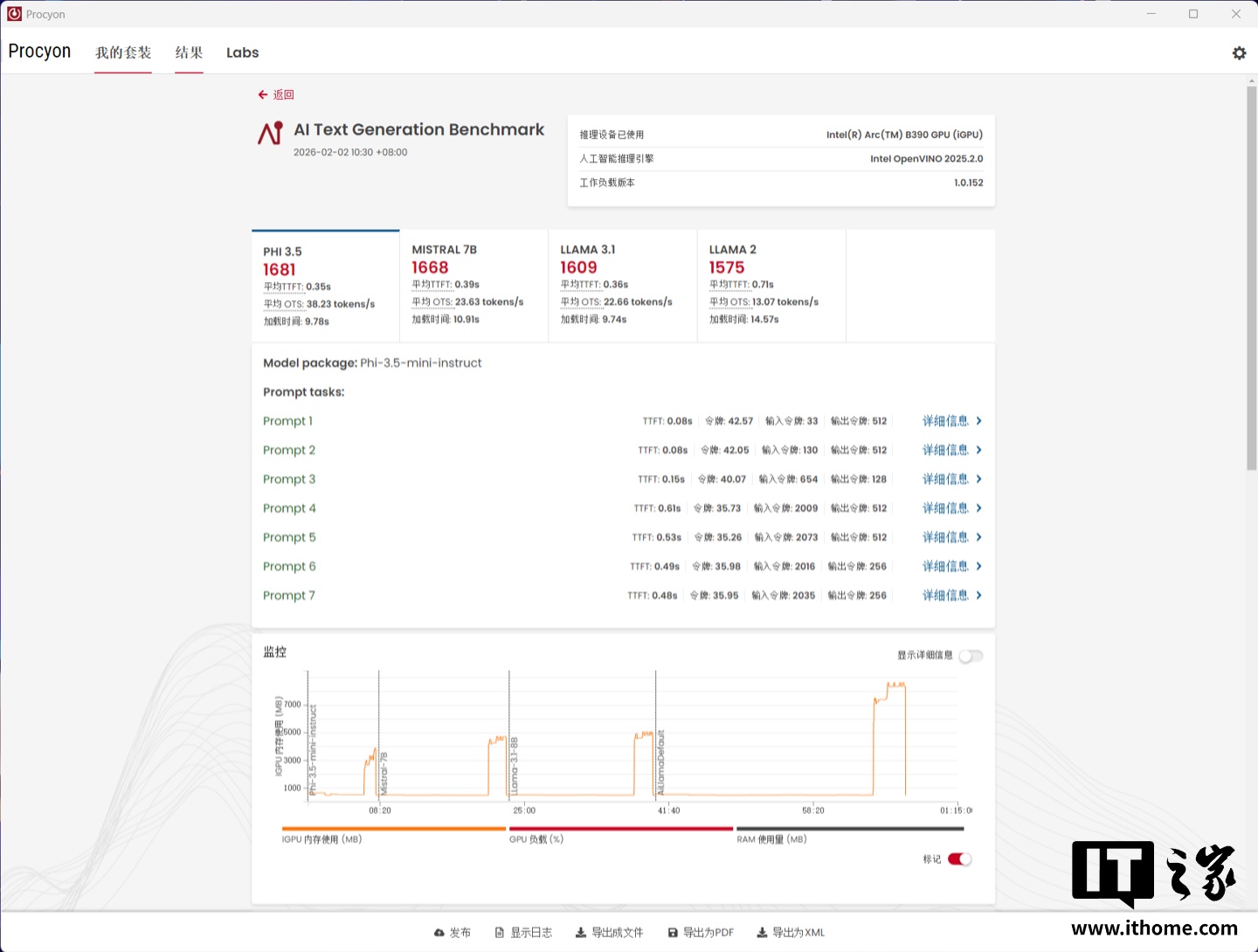
Task: Switch to the 我的套装 tab
Action: tap(123, 52)
